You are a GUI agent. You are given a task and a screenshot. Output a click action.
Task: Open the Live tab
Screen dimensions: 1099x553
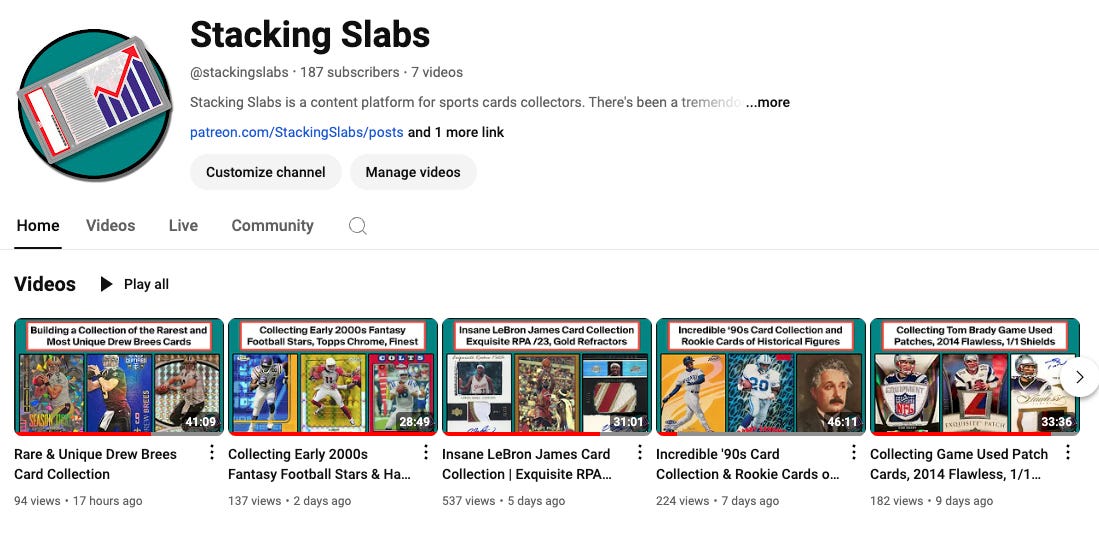tap(183, 226)
